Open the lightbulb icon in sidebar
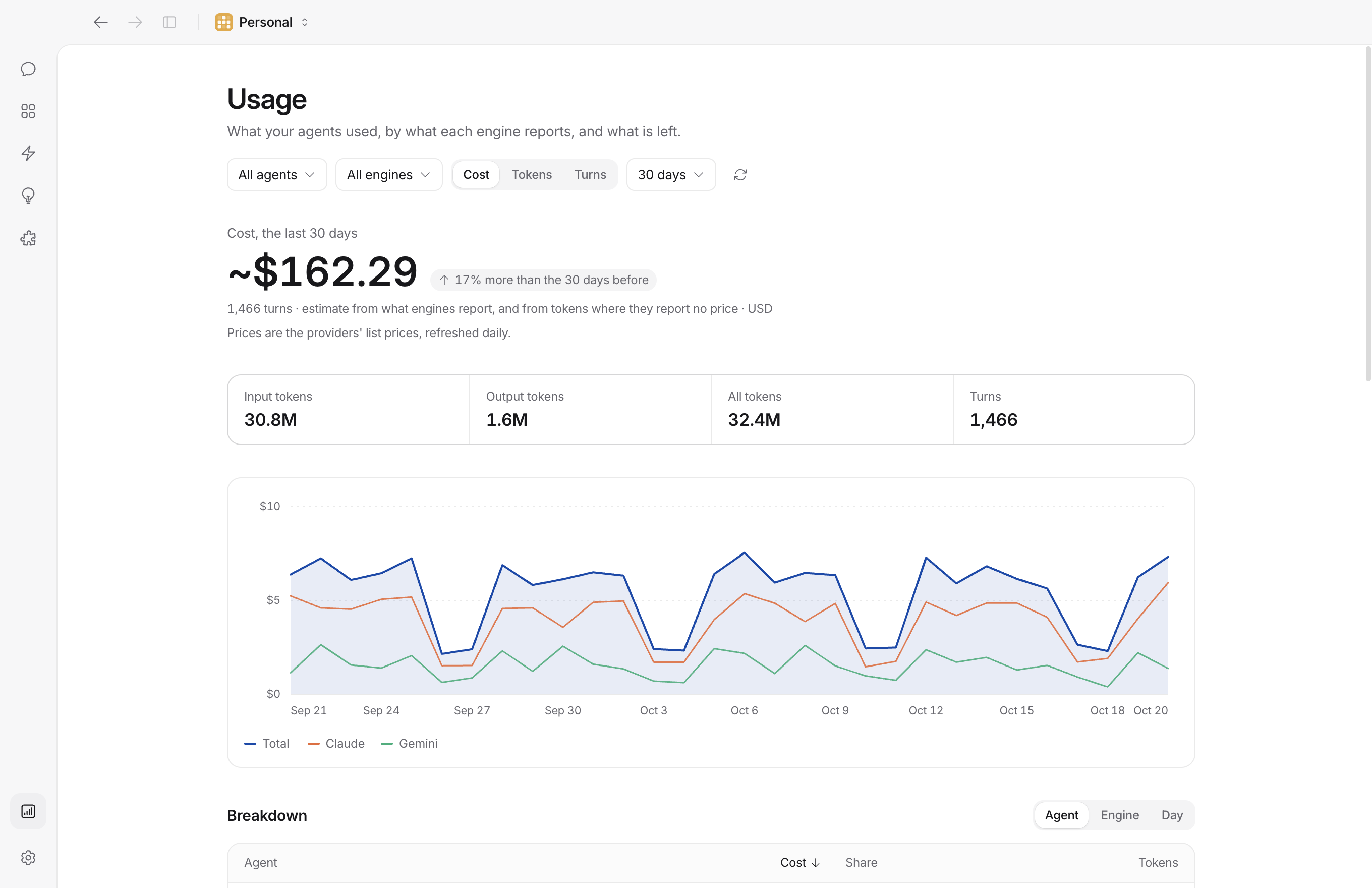The width and height of the screenshot is (1372, 888). point(28,196)
